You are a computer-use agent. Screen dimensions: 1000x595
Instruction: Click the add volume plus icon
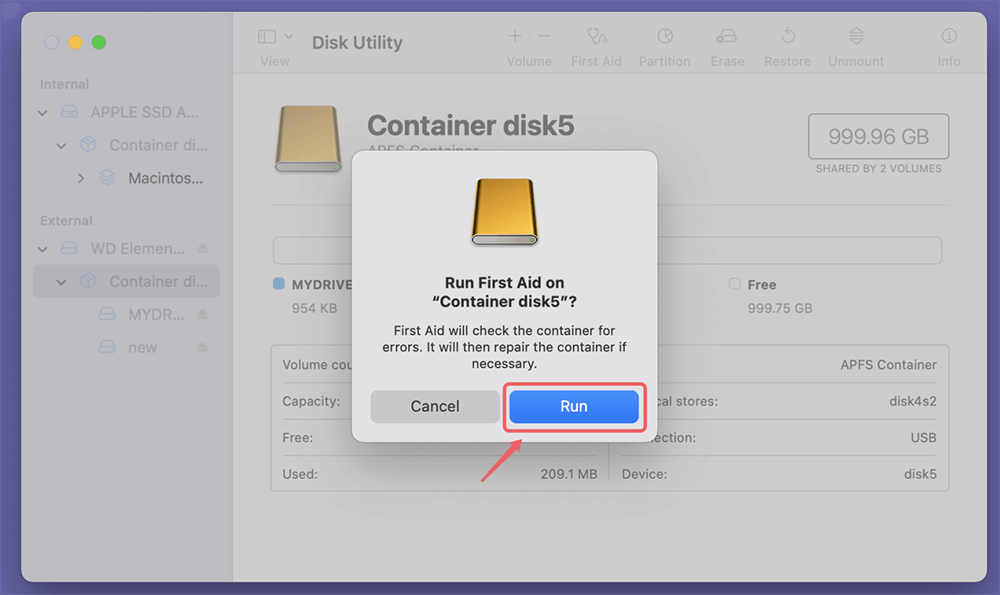515,36
